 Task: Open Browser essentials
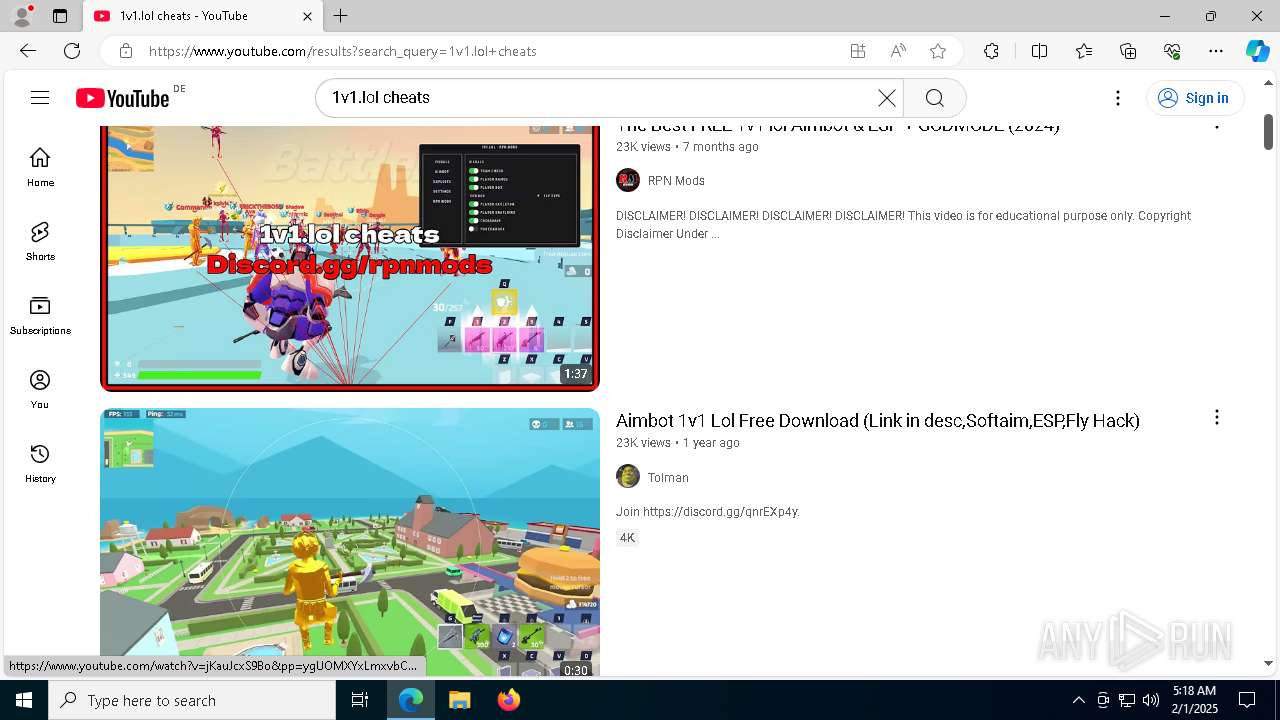click(x=1172, y=51)
